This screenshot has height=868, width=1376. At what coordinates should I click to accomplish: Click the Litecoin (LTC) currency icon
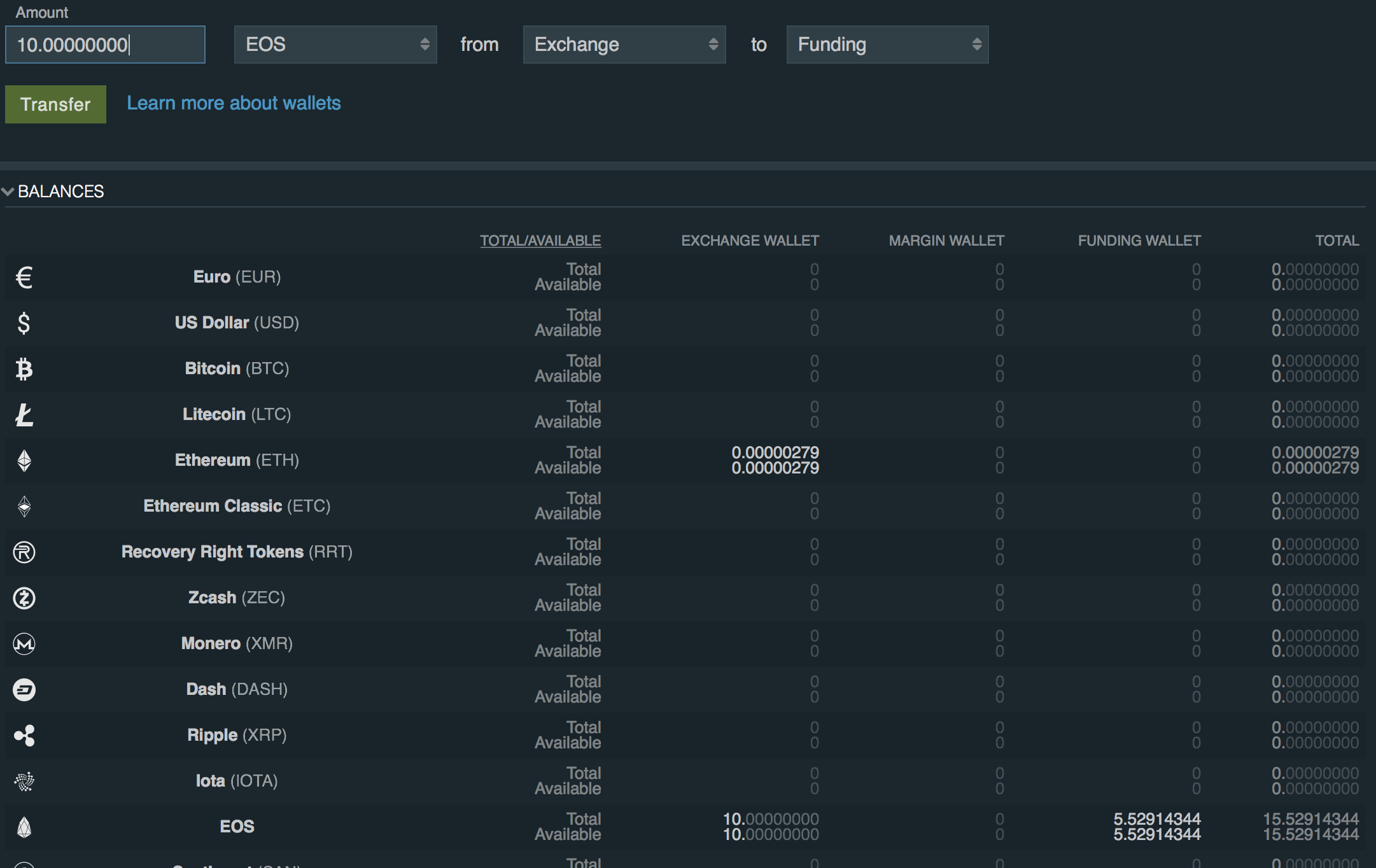tap(24, 413)
